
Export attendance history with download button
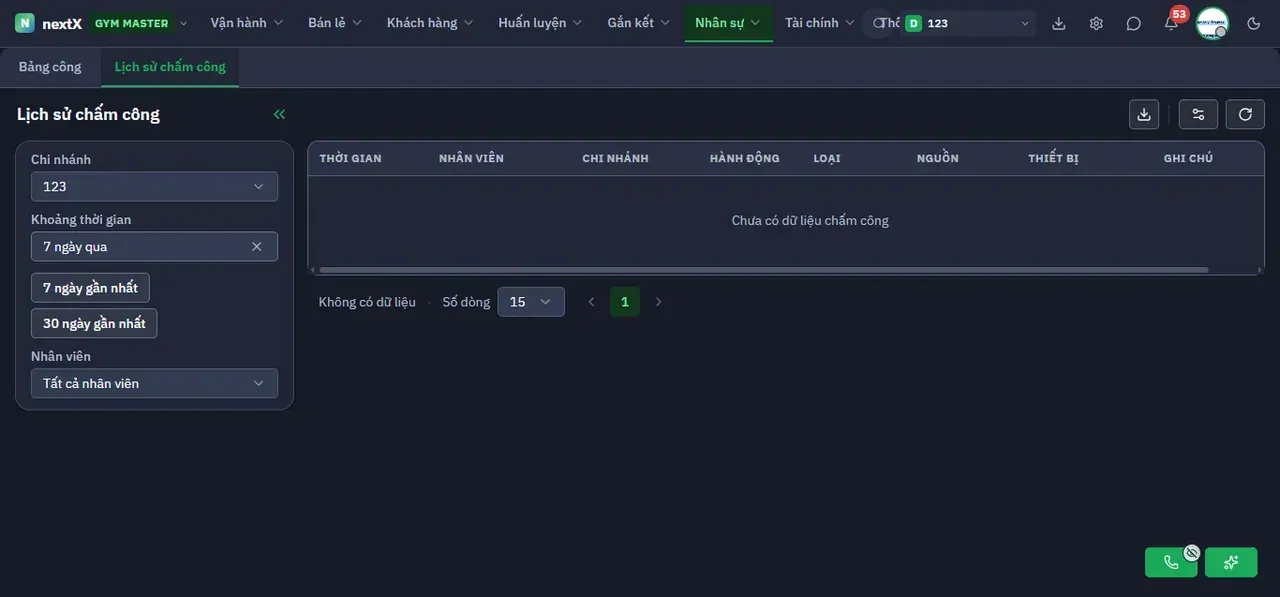[1144, 114]
